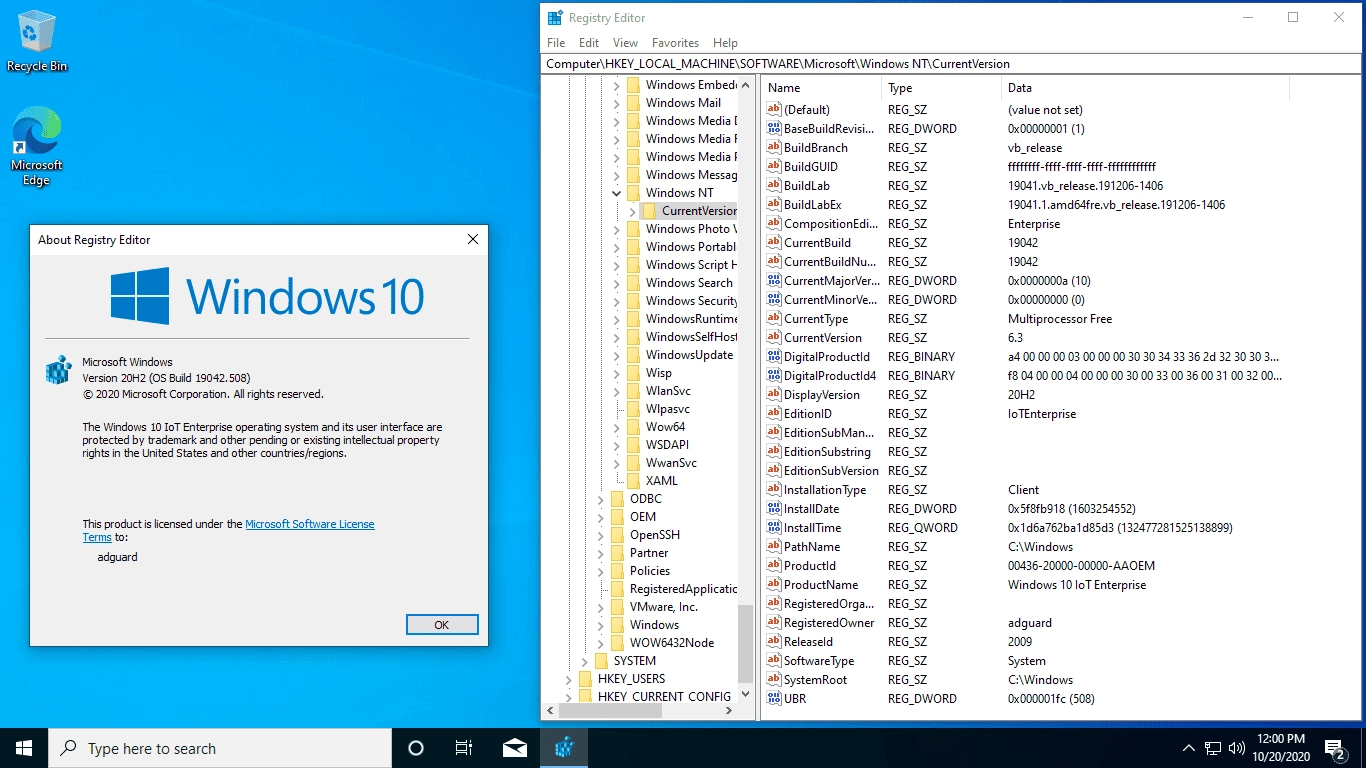The image size is (1366, 768).
Task: Expand the ODBC key
Action: pyautogui.click(x=601, y=499)
